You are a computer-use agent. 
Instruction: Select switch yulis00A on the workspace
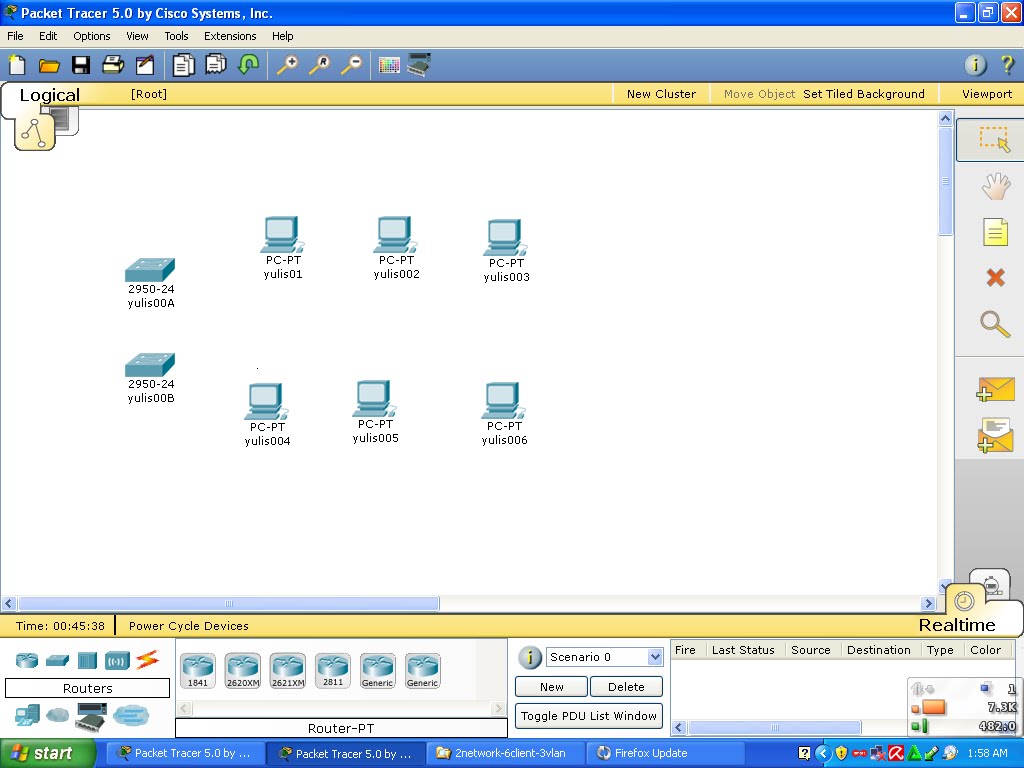pyautogui.click(x=150, y=270)
